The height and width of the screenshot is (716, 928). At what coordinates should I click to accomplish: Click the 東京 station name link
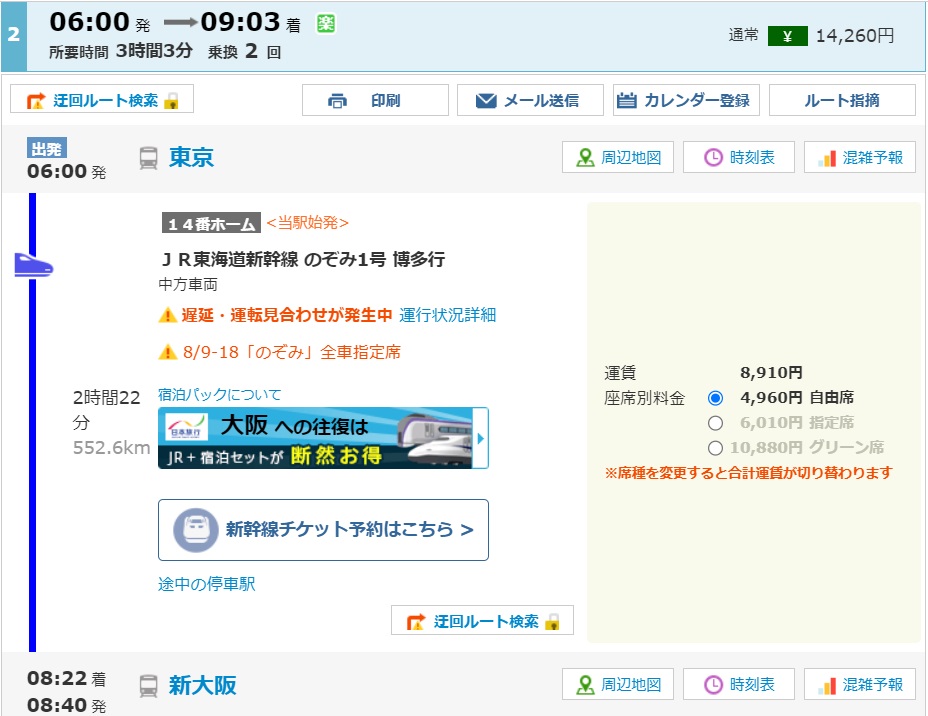click(191, 157)
